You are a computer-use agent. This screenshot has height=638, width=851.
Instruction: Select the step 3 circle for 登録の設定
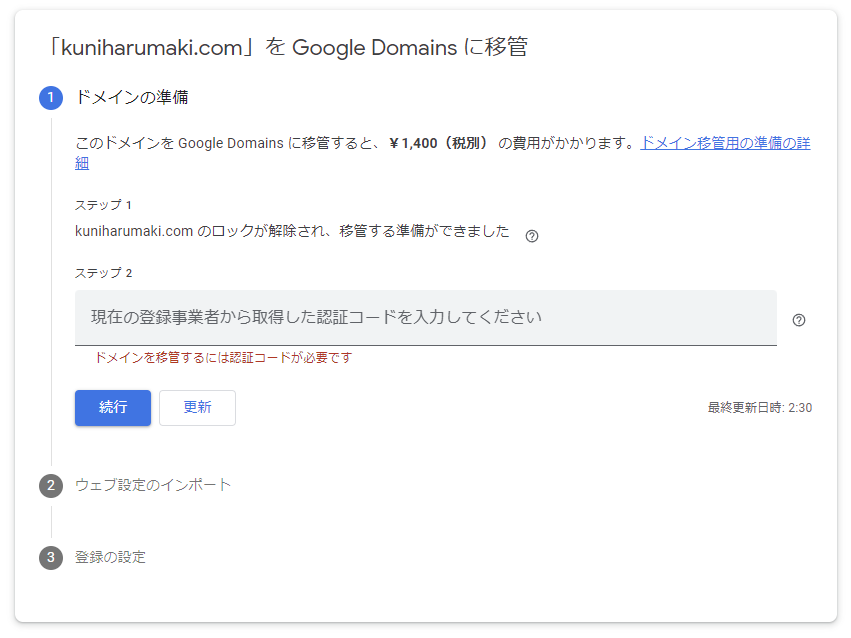51,557
